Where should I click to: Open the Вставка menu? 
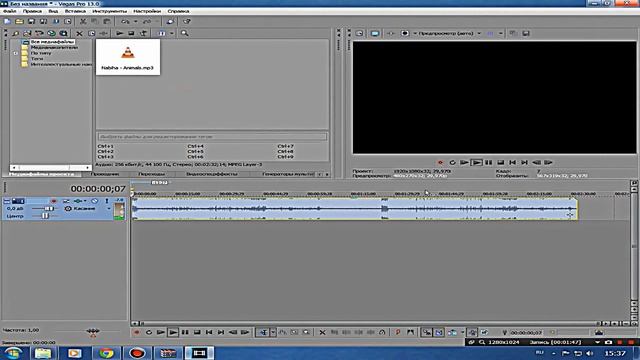pos(75,11)
